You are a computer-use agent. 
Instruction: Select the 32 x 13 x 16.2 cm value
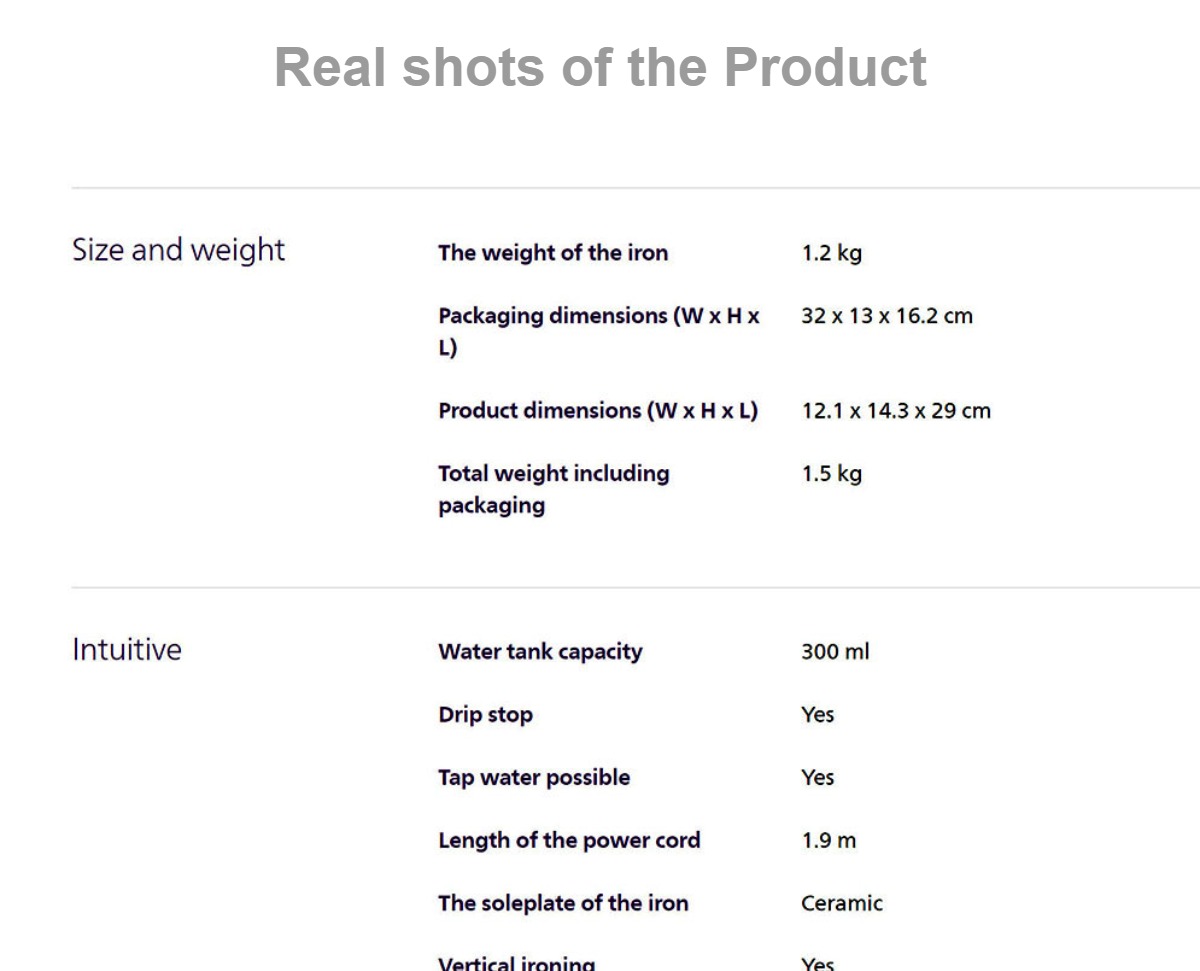pos(887,316)
